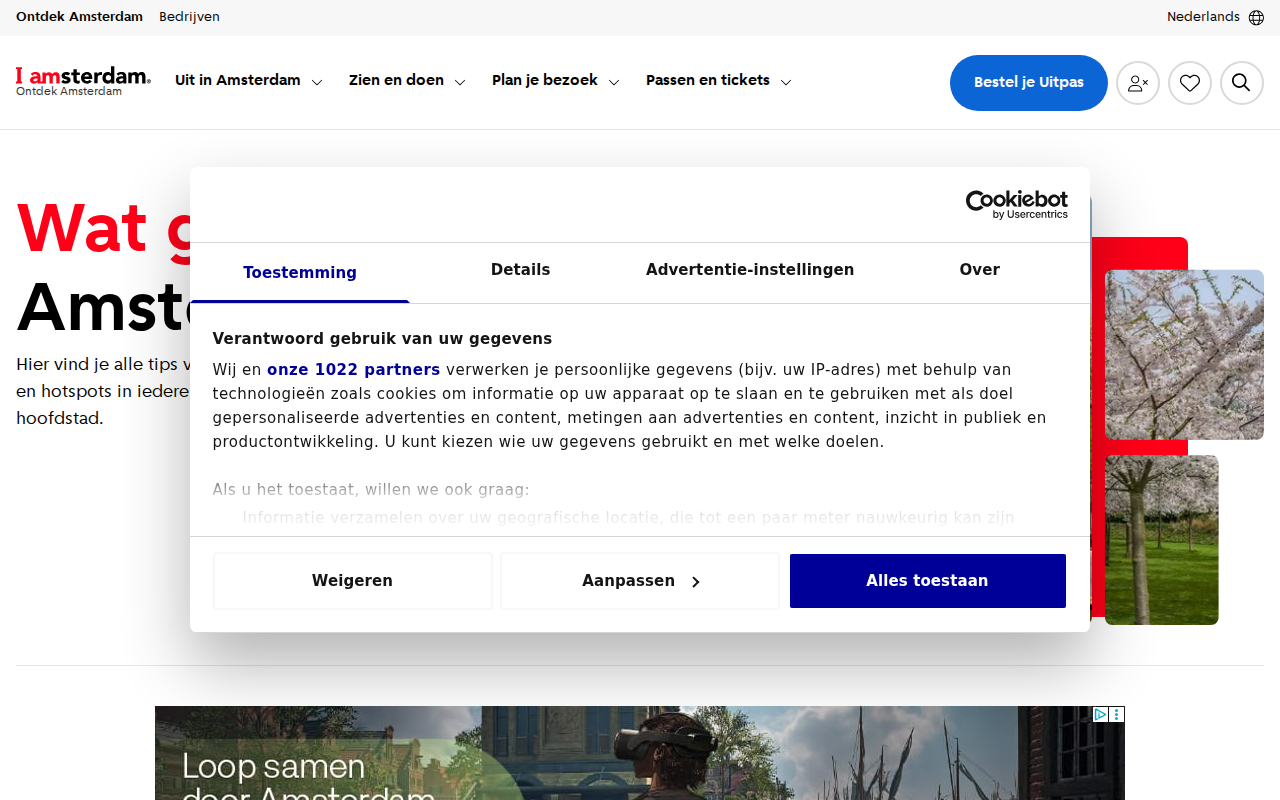The height and width of the screenshot is (800, 1280).
Task: Click the AdChoices icon on banner
Action: click(1100, 714)
